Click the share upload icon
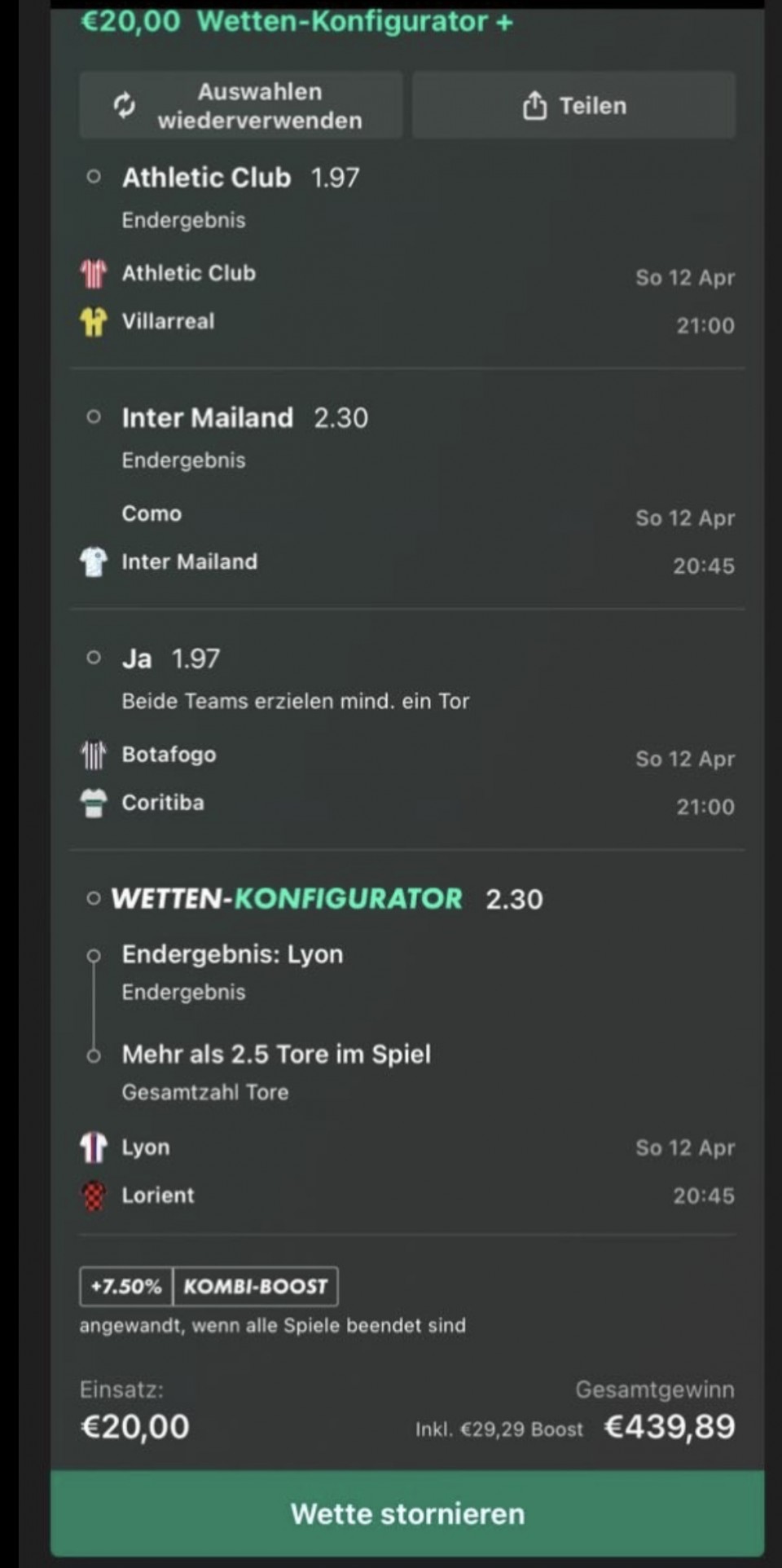This screenshot has width=782, height=1568. (534, 105)
